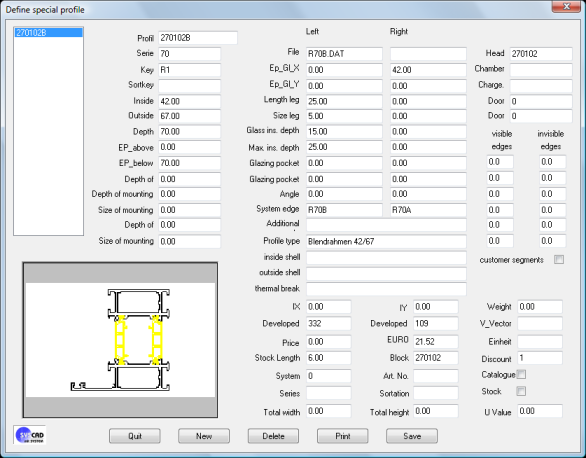This screenshot has height=458, width=586.
Task: Close the Define special profile dialog
Action: coord(566,6)
